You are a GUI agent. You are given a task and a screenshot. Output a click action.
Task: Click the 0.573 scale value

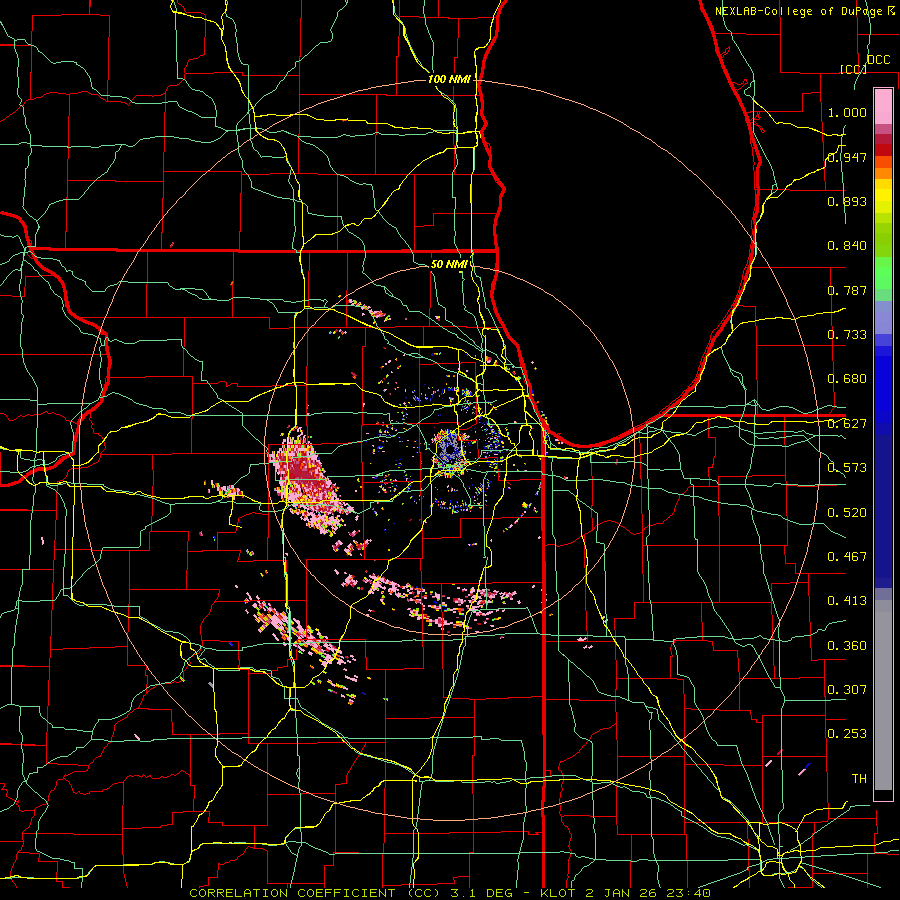pos(847,468)
